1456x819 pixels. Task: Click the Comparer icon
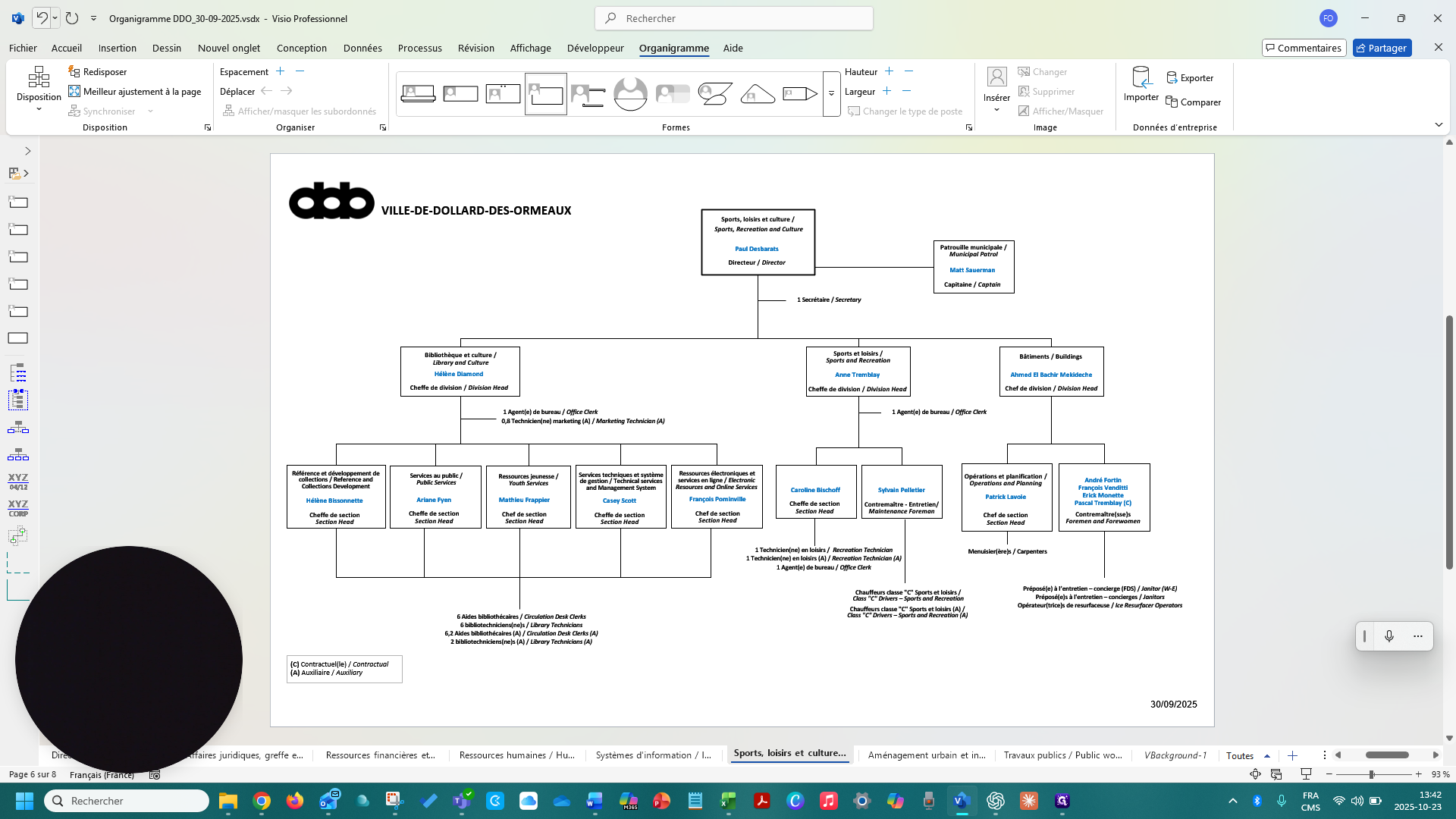[1193, 102]
